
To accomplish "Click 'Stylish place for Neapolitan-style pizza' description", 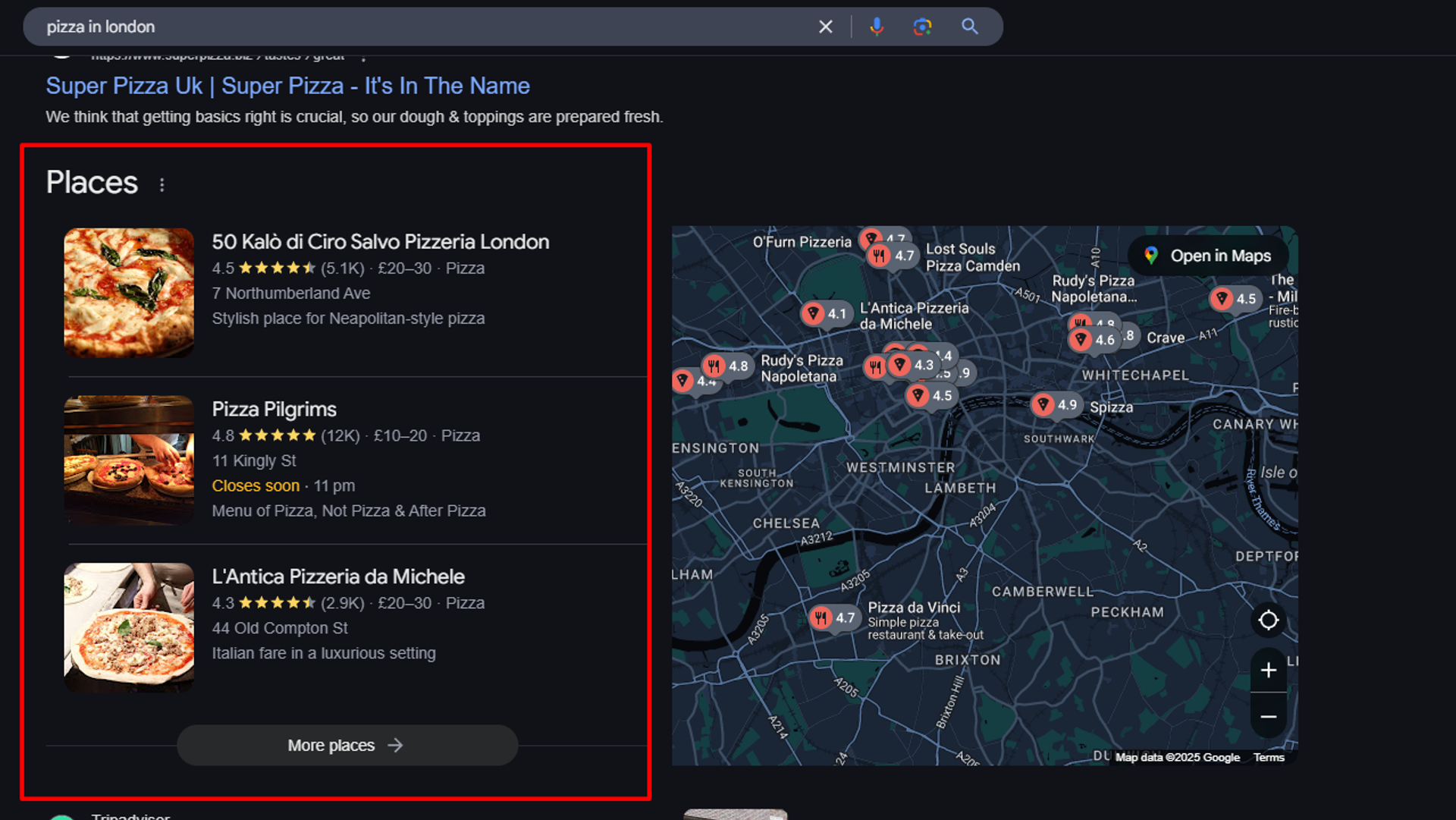I will tap(348, 319).
